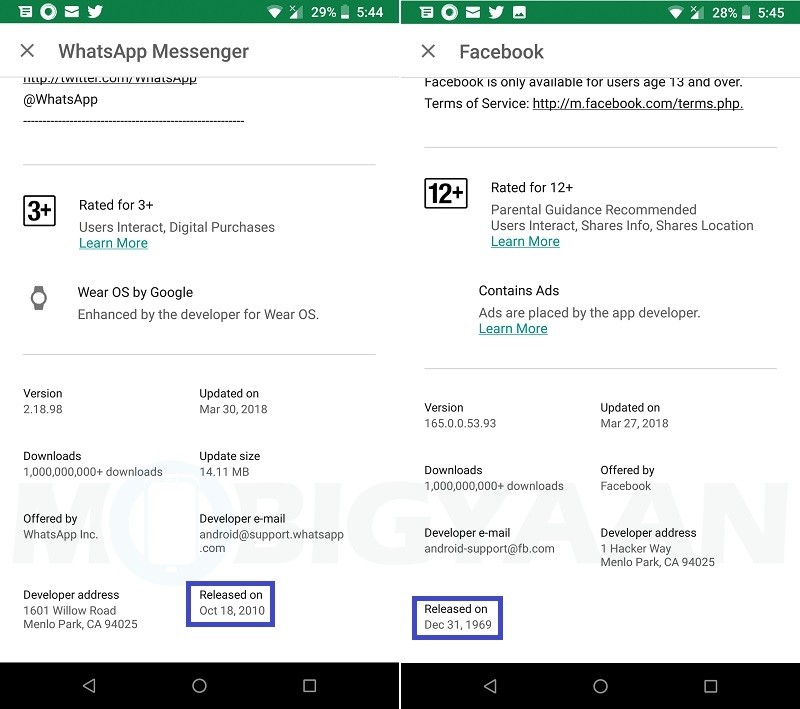Select 'Mar 27, 2018' updated date

tap(634, 423)
